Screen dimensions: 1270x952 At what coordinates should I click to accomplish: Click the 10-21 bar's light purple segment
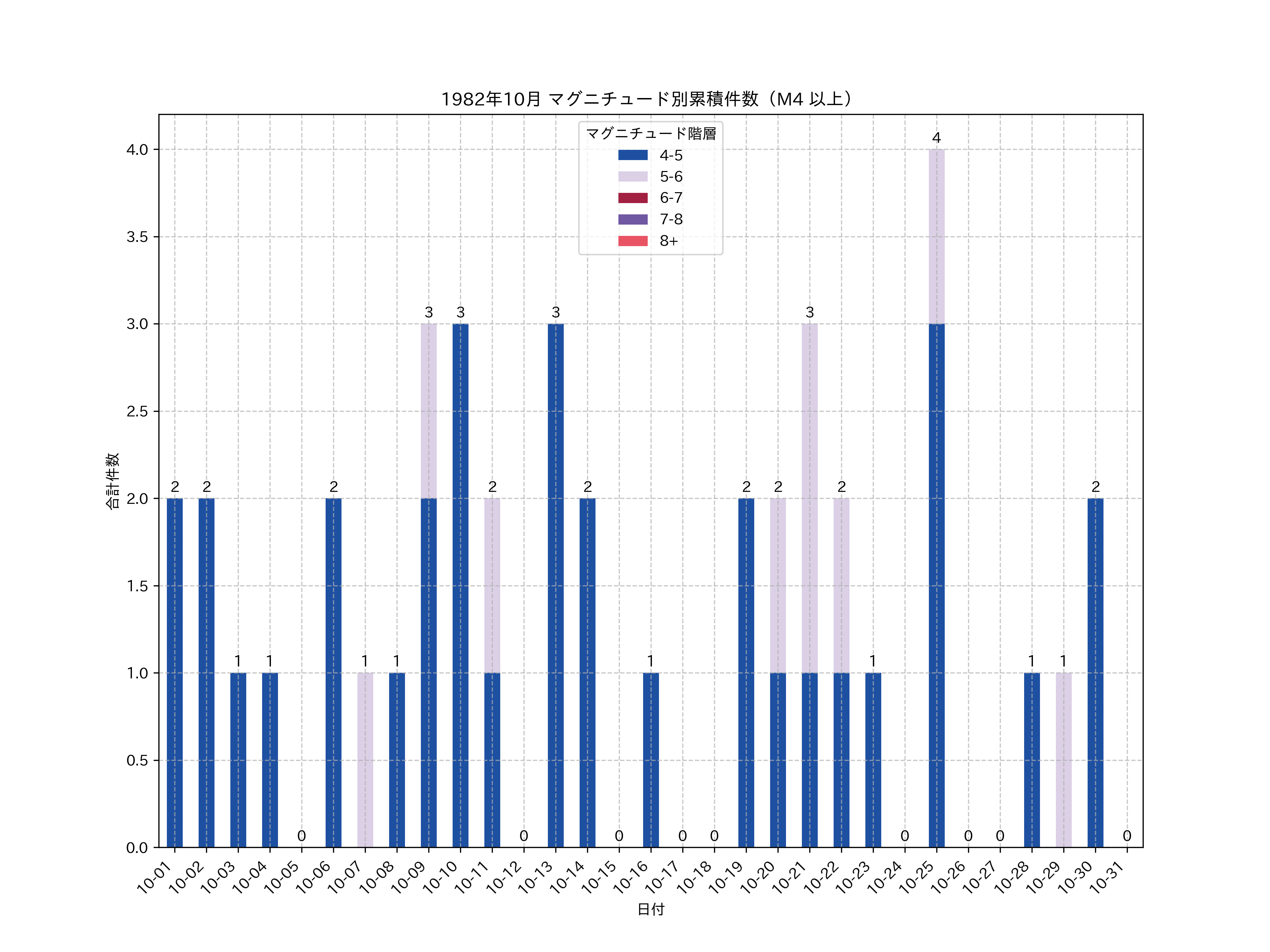(x=810, y=498)
